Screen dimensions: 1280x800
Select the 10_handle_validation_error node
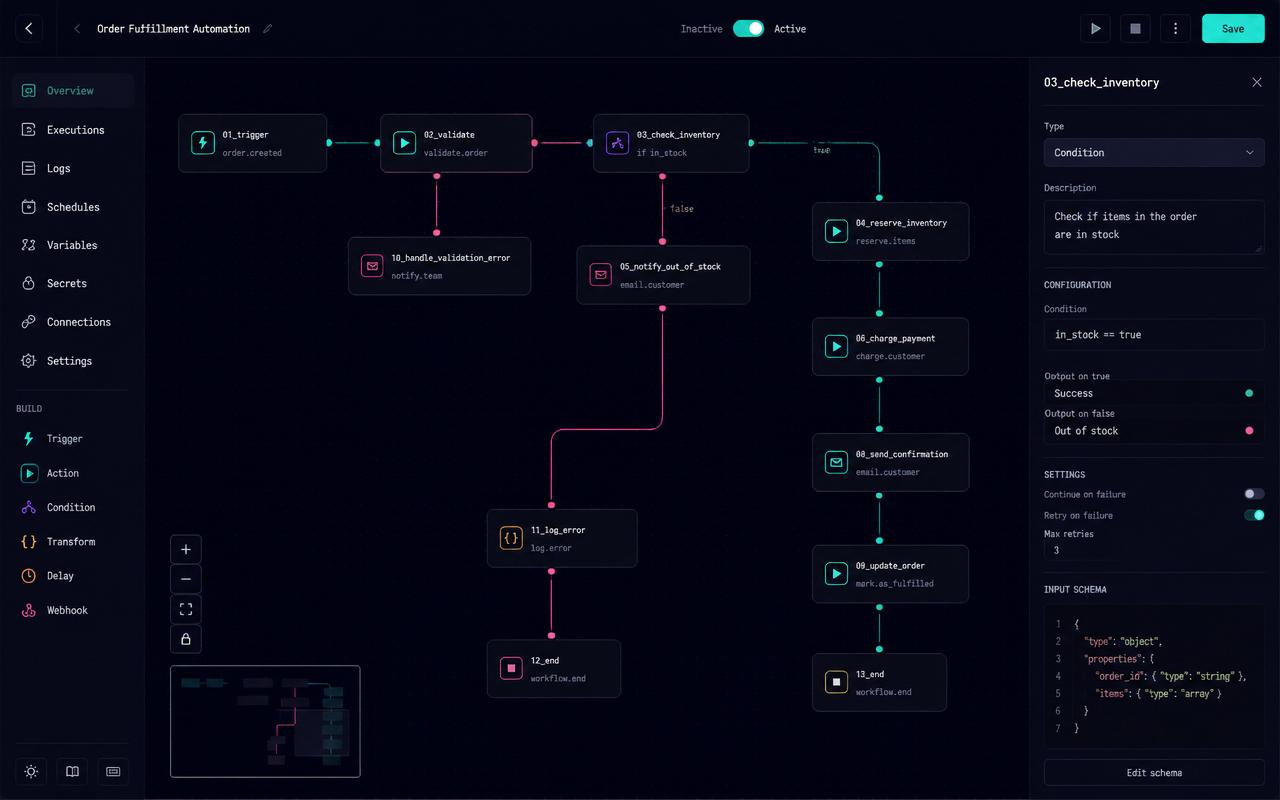coord(439,266)
